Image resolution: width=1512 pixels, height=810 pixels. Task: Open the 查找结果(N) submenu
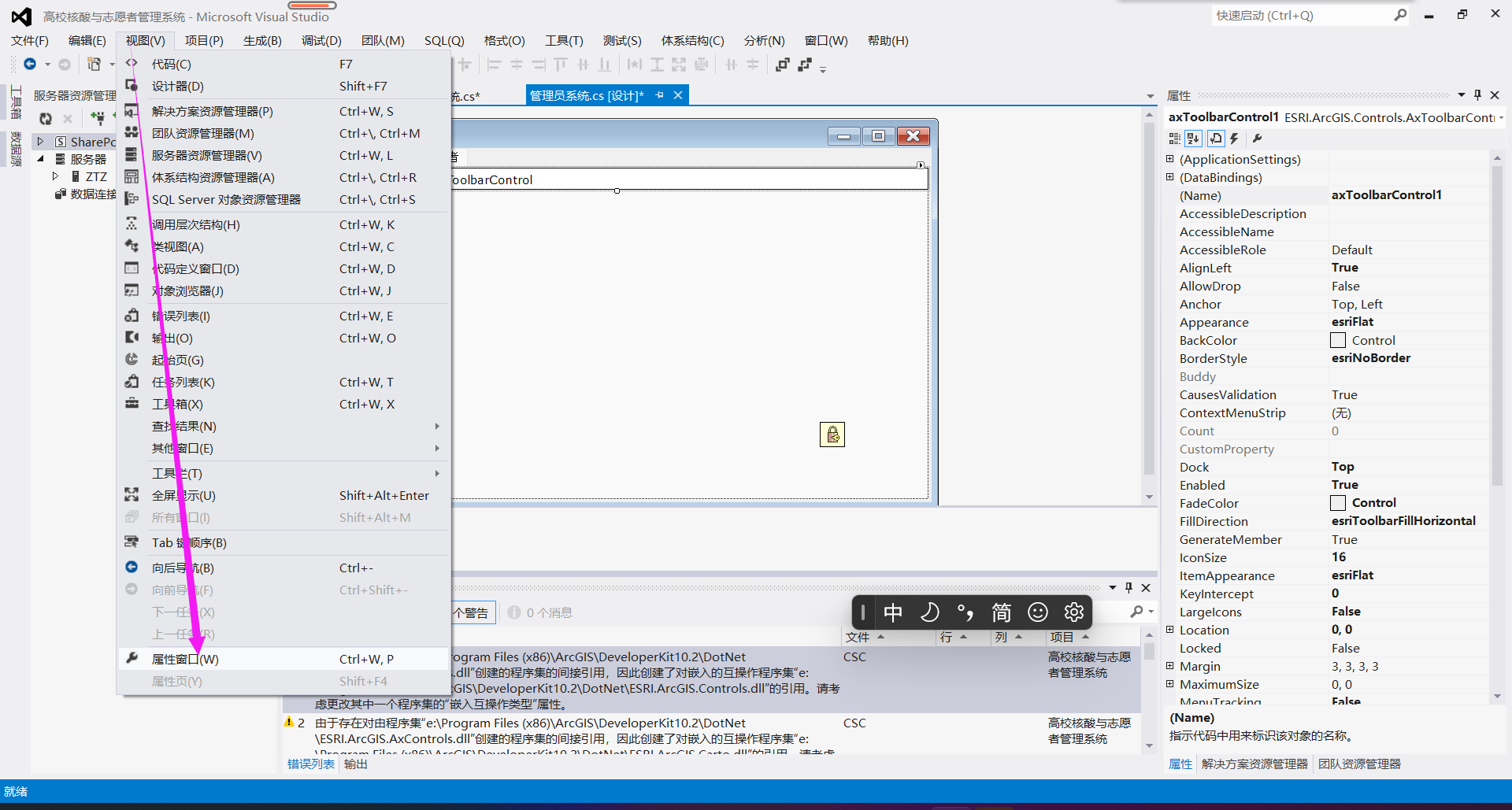pyautogui.click(x=284, y=426)
